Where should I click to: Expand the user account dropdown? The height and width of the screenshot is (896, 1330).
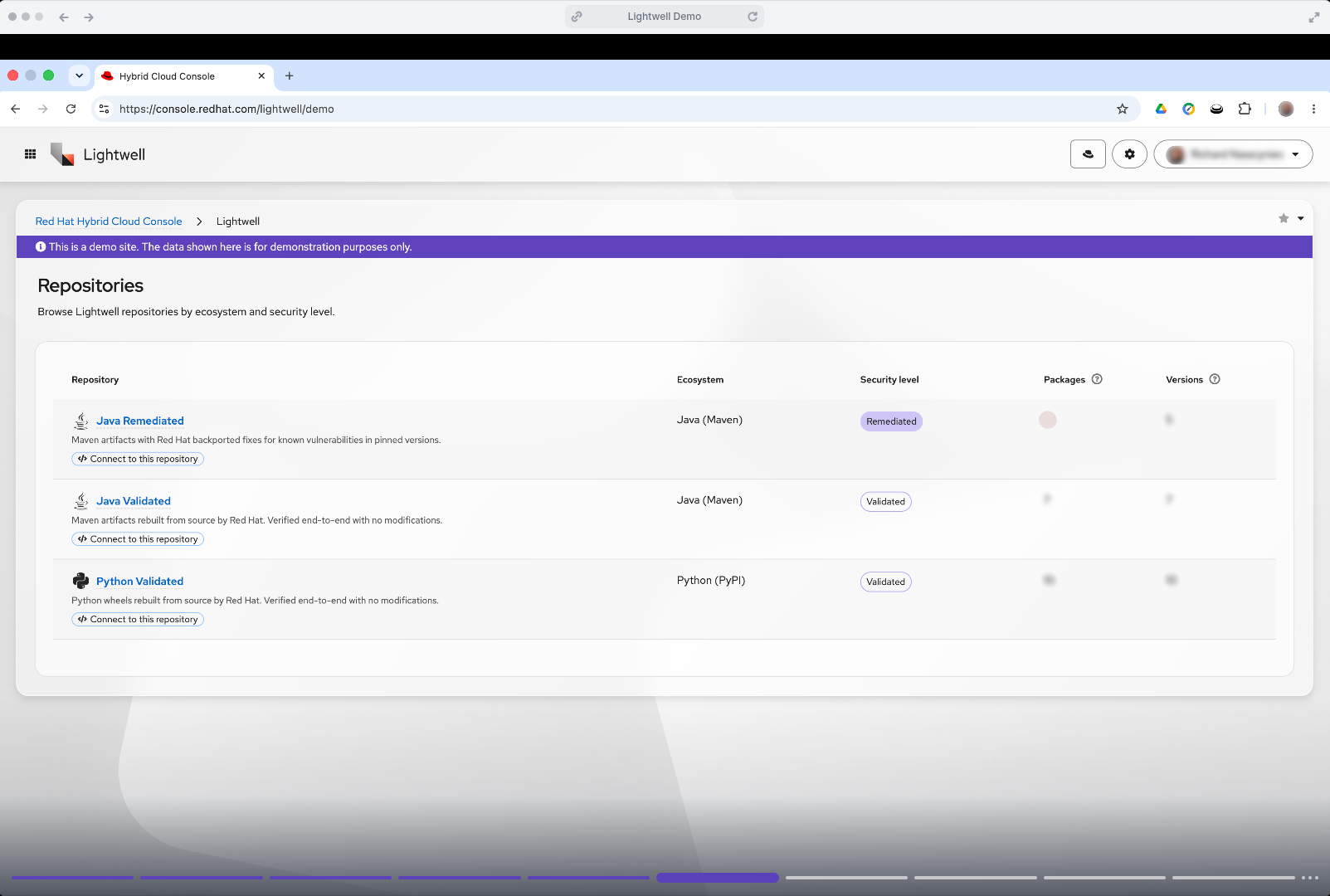click(x=1233, y=154)
